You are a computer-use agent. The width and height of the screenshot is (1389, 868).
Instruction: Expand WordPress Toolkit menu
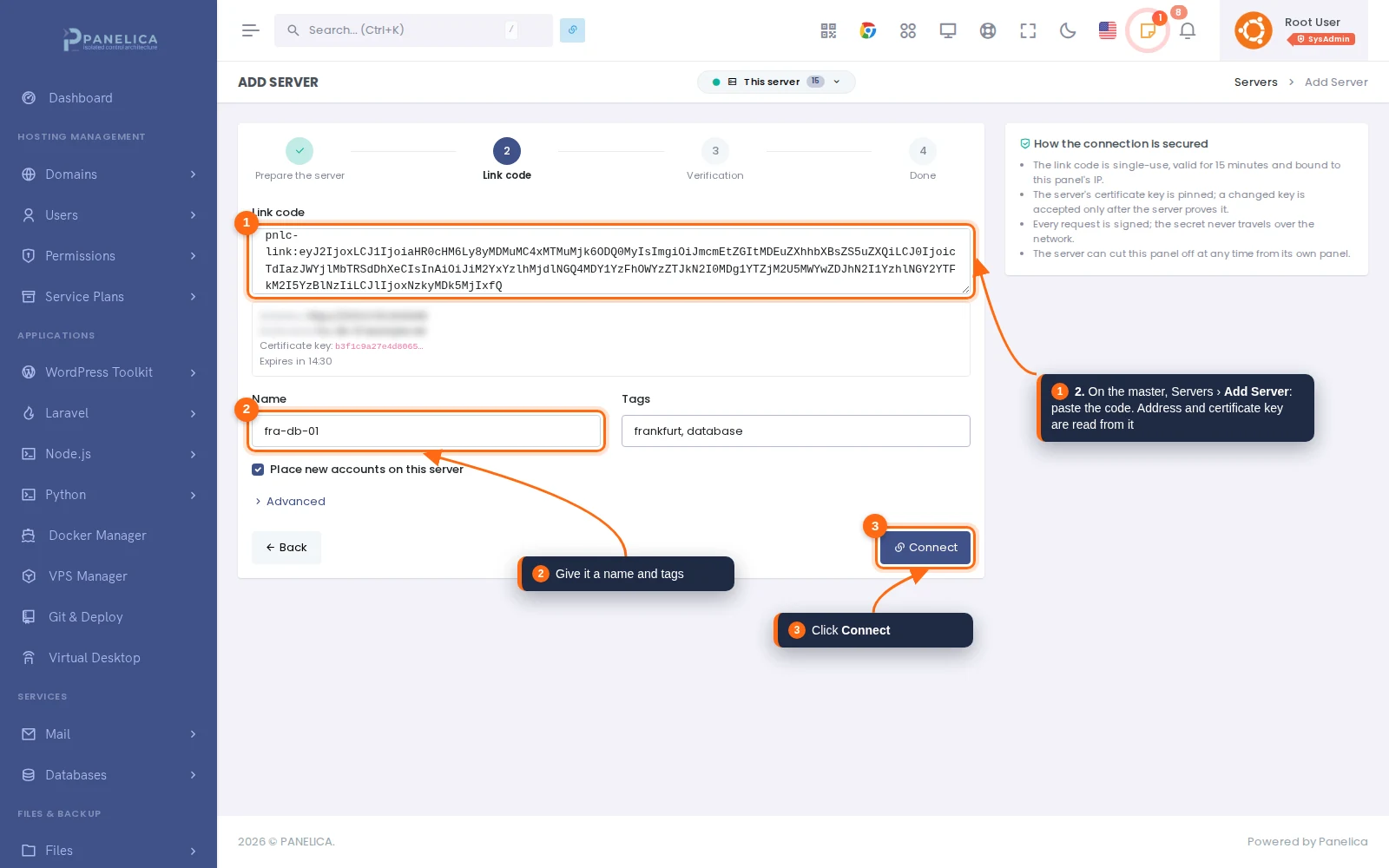coord(109,372)
